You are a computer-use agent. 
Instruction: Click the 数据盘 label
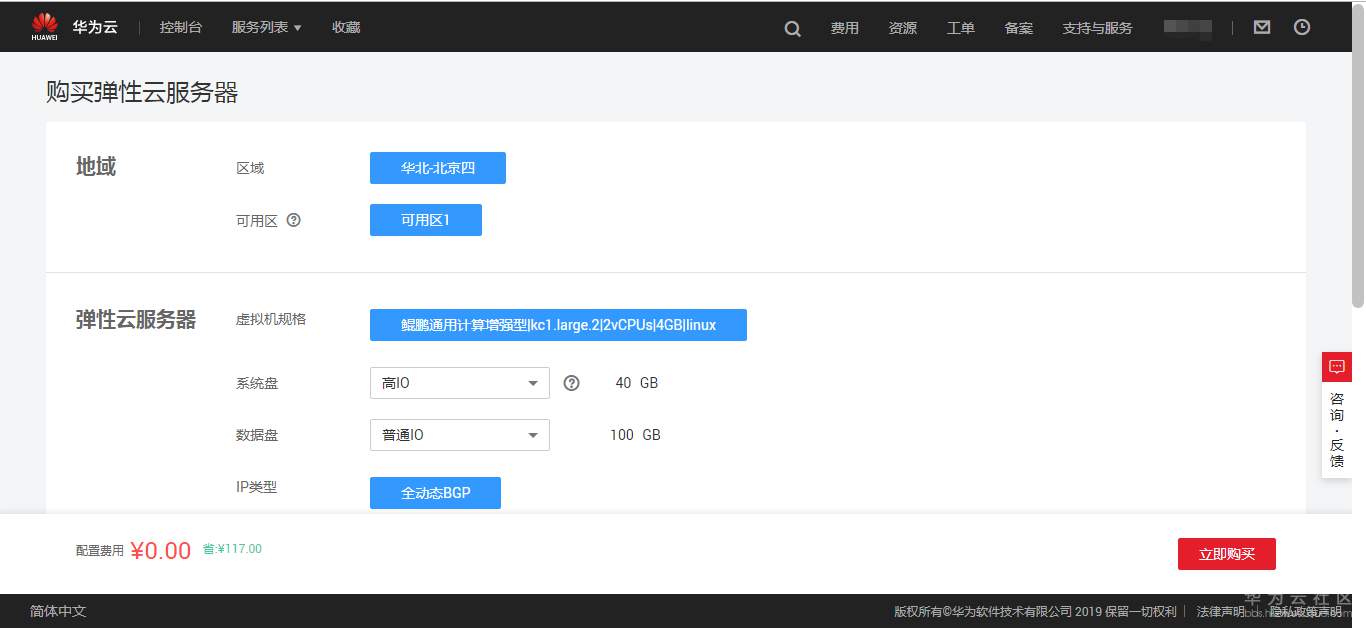[257, 435]
